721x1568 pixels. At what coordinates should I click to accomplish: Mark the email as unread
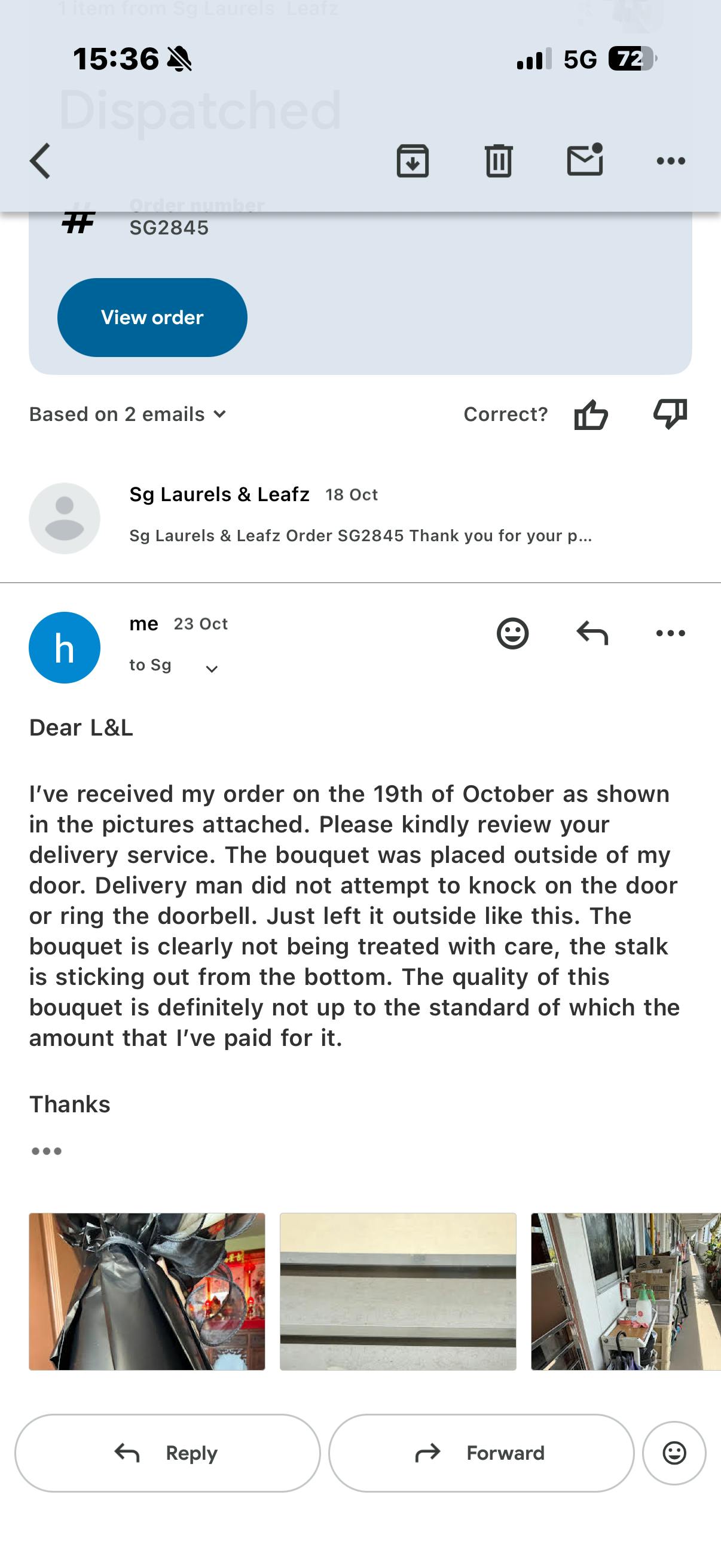coord(585,160)
